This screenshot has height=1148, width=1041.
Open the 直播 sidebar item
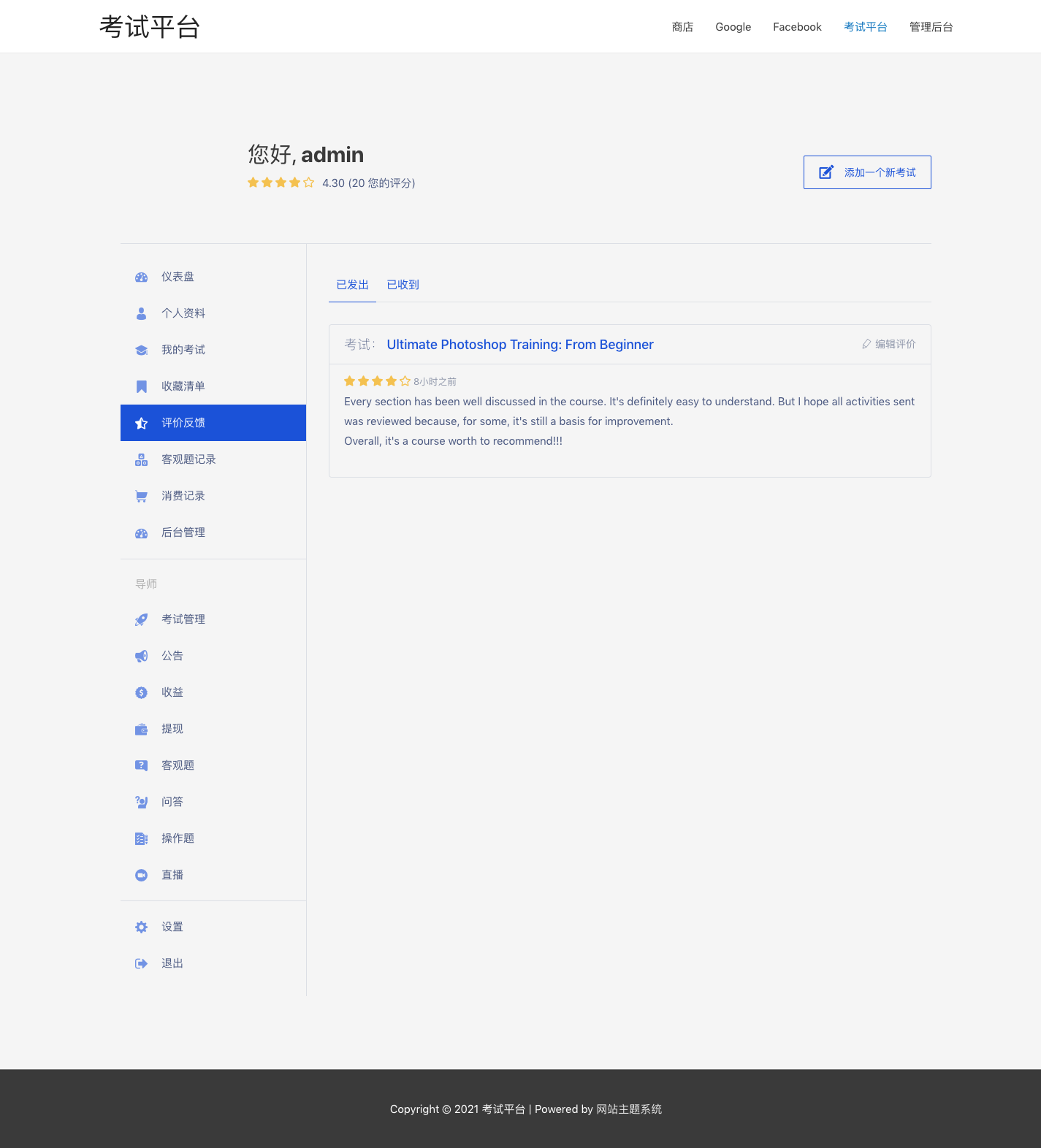click(213, 875)
